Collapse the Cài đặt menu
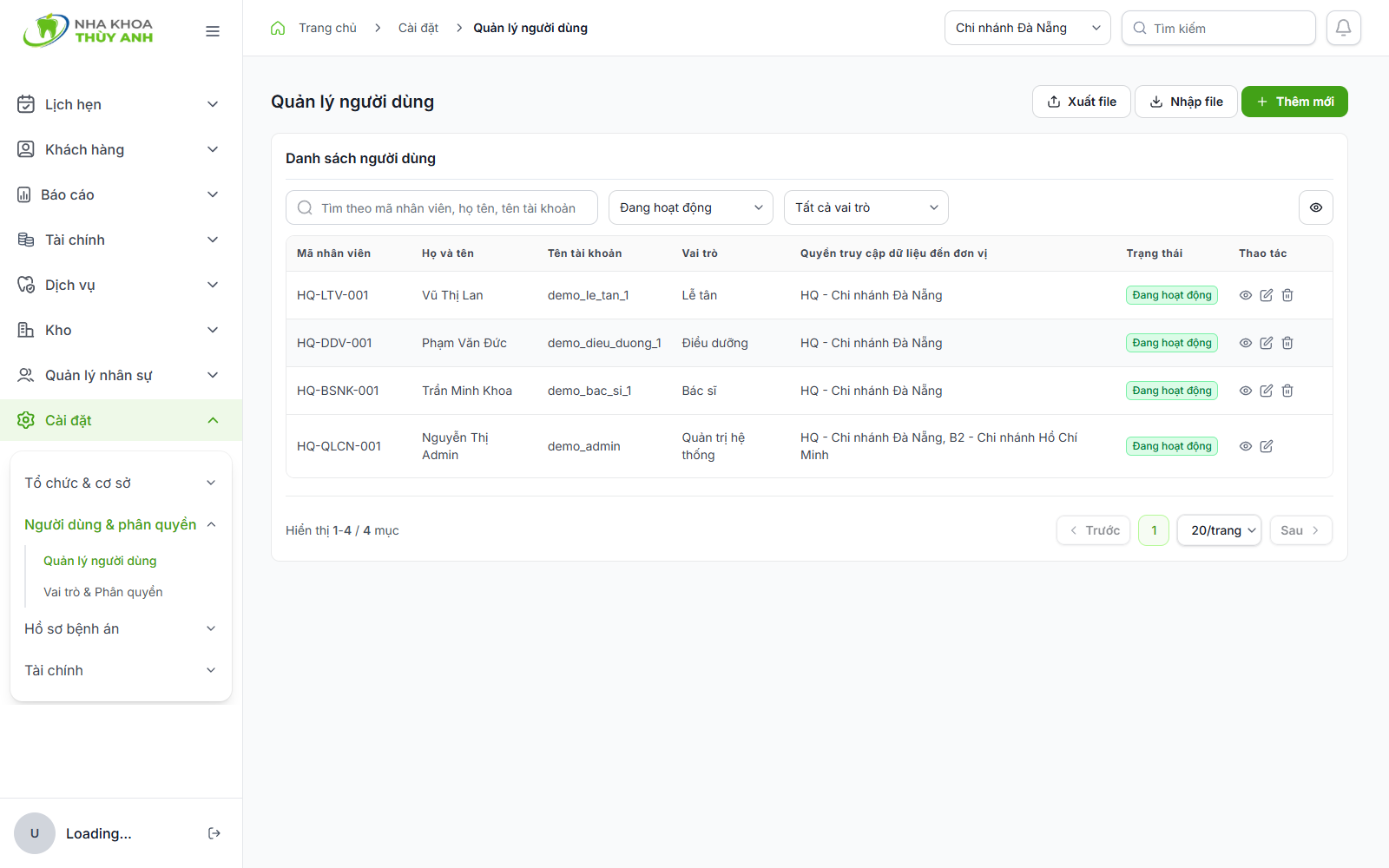Viewport: 1389px width, 868px height. (x=121, y=420)
